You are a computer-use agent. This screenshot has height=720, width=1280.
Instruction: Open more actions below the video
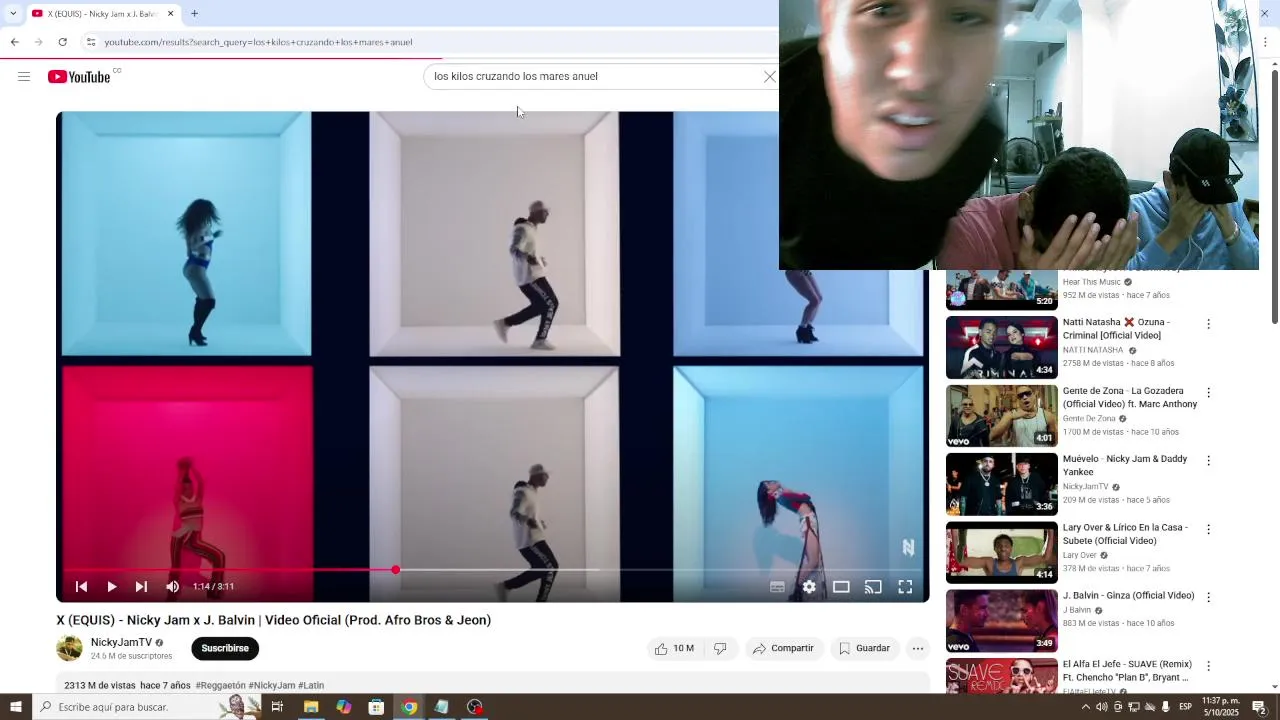[x=917, y=648]
